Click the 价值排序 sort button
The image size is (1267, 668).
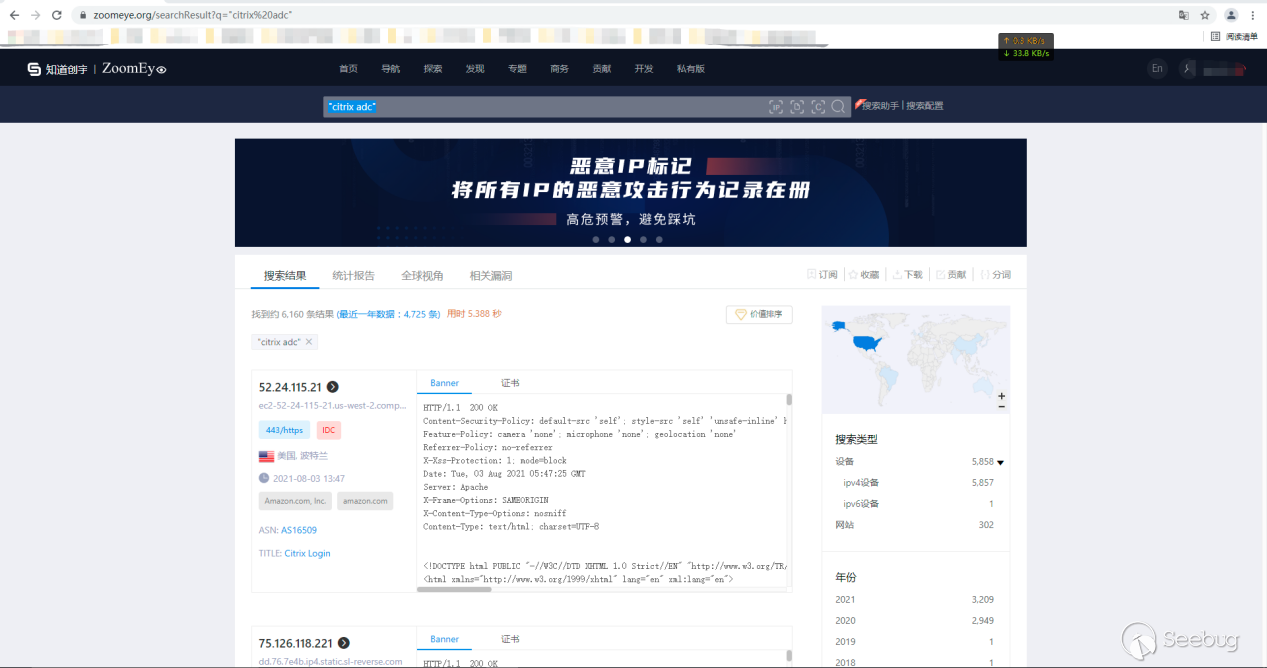pos(759,314)
